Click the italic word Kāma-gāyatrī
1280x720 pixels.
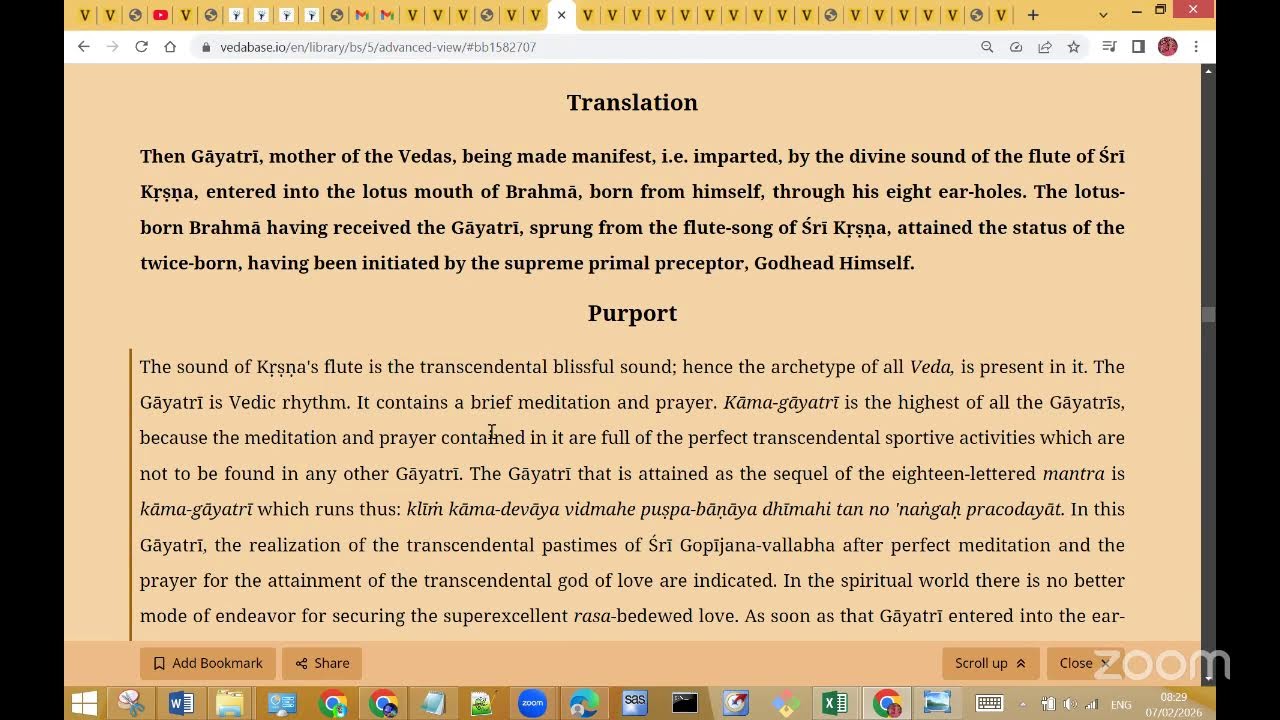[x=781, y=403]
